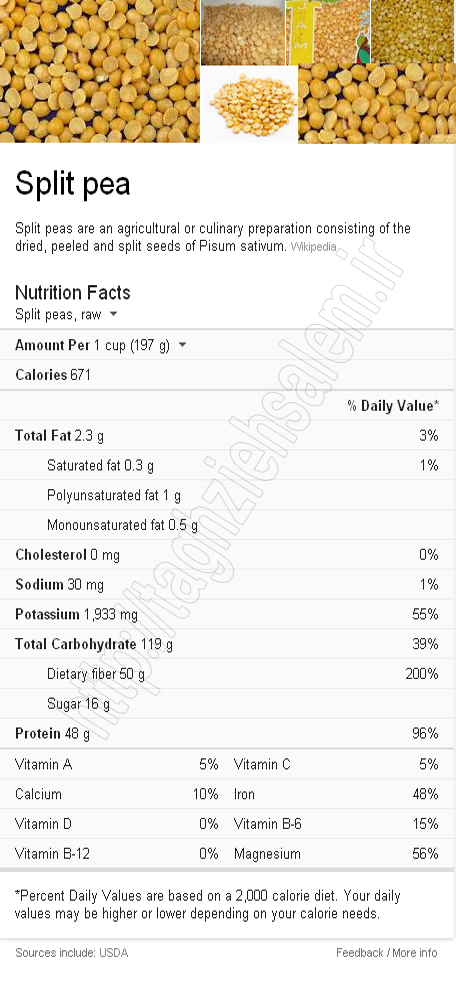Viewport: 456px width, 992px height.
Task: Open the More info link
Action: [x=414, y=953]
